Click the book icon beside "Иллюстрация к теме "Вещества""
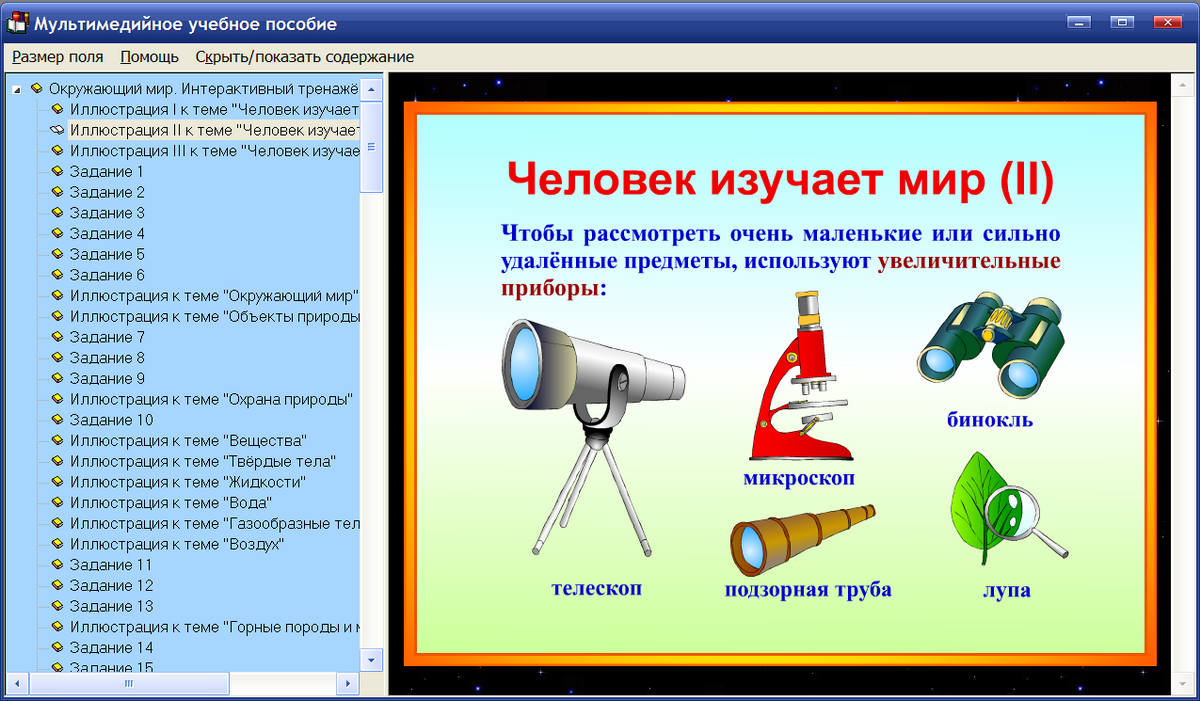This screenshot has height=701, width=1200. point(58,440)
